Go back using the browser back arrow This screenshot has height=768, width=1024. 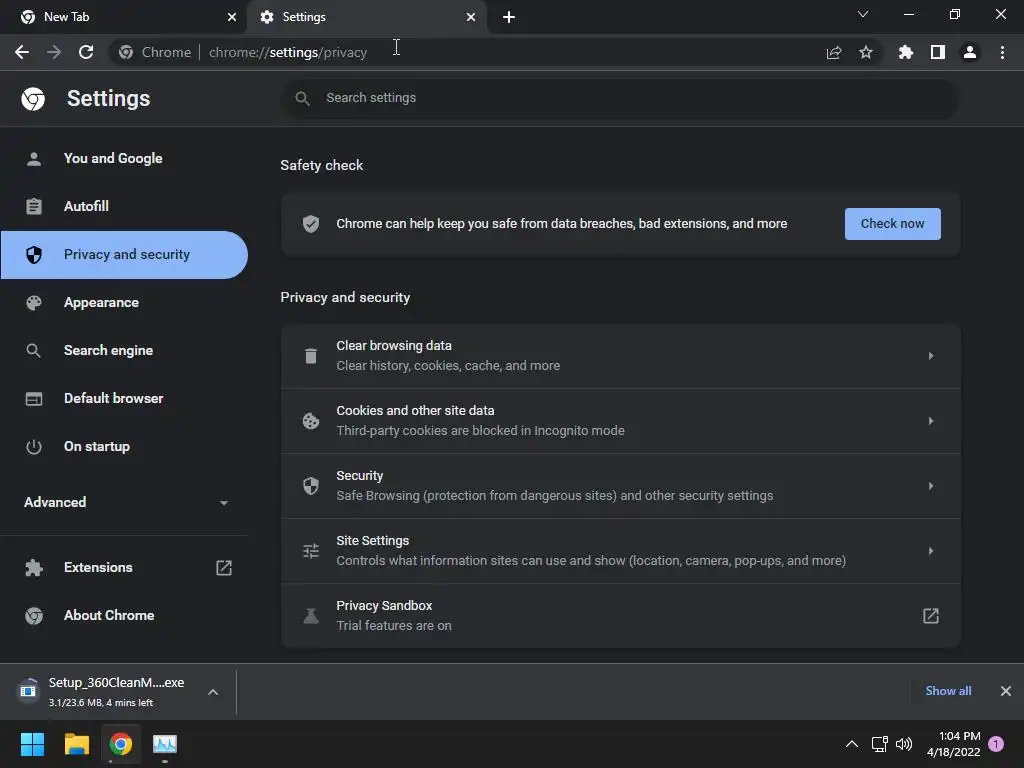(22, 52)
